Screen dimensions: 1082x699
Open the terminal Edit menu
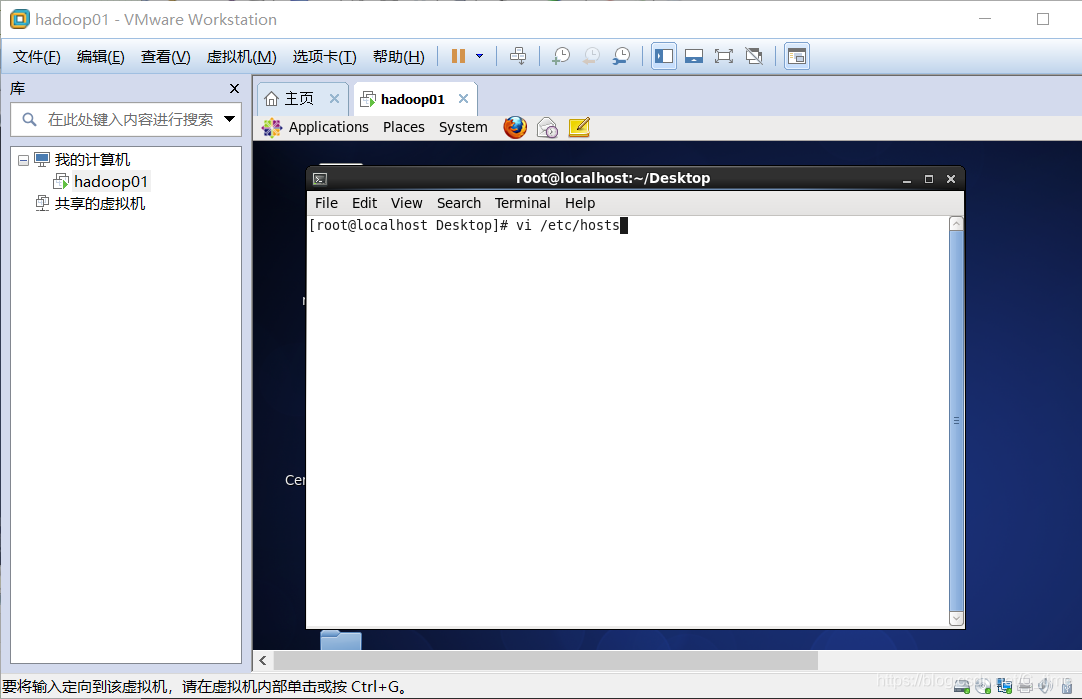pos(364,203)
